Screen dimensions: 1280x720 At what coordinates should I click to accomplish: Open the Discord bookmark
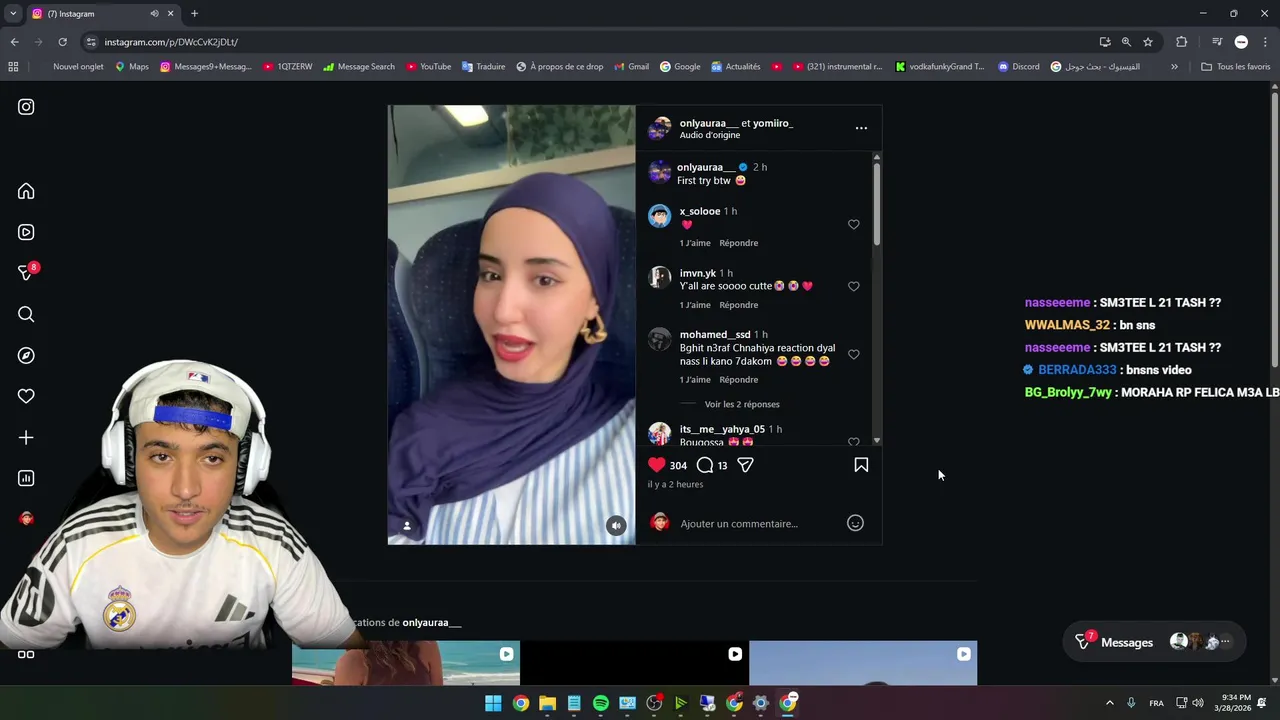(x=1018, y=67)
